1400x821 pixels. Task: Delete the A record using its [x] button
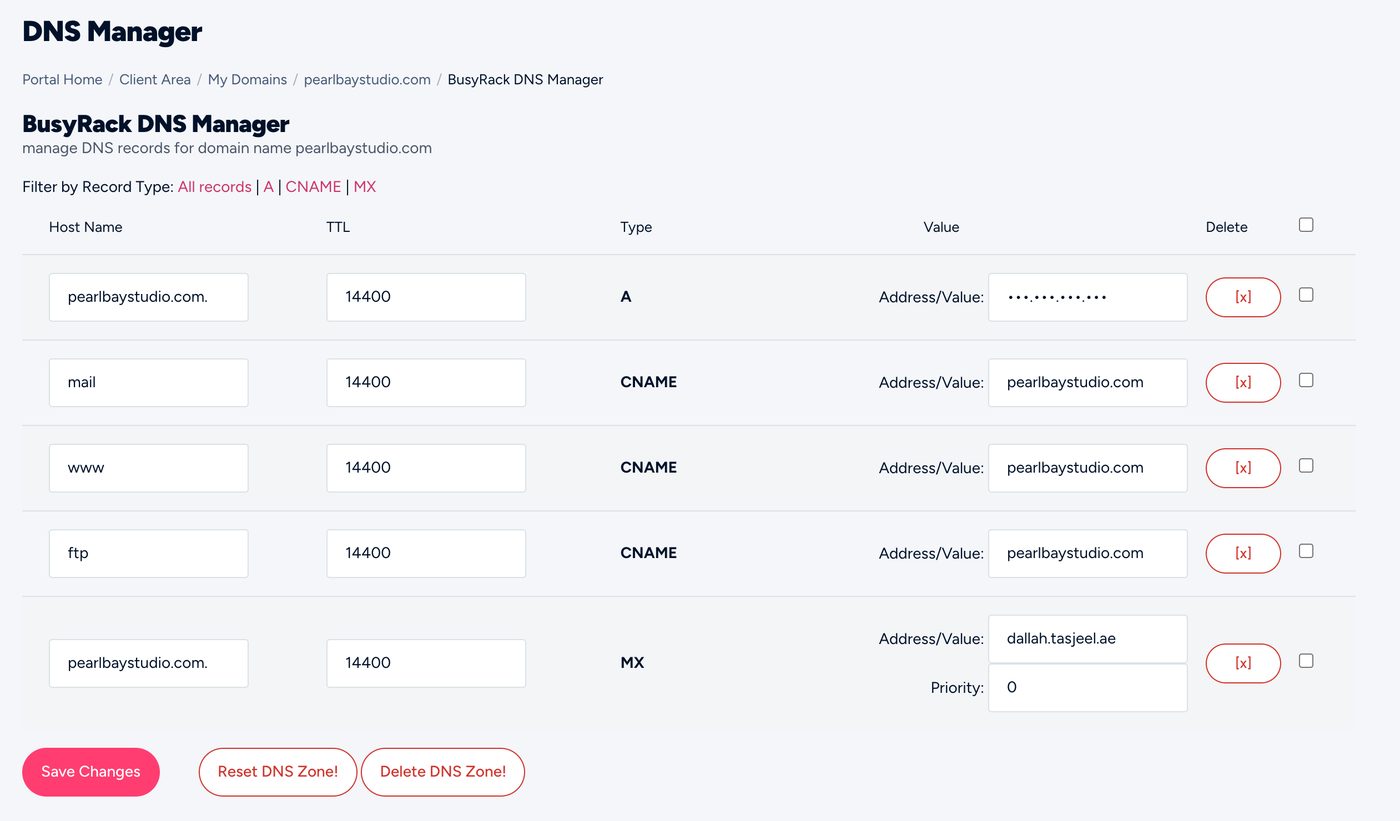[1243, 297]
